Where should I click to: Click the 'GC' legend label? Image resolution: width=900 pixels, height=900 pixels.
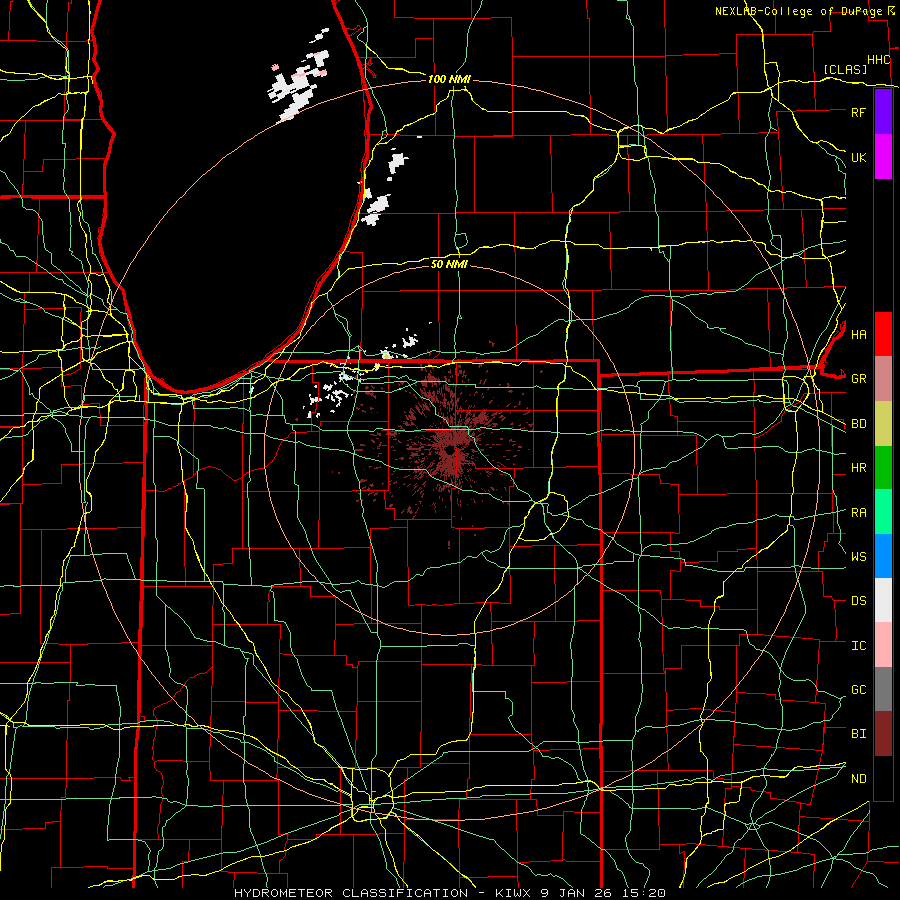pyautogui.click(x=858, y=690)
